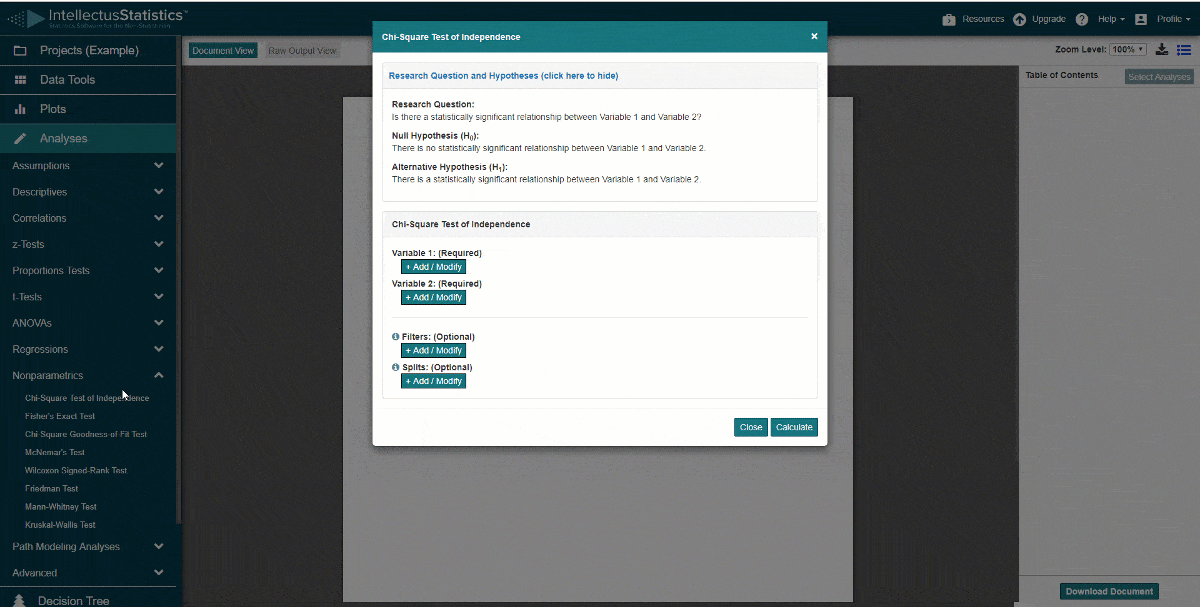Open Data Tools via its grid icon

20,80
